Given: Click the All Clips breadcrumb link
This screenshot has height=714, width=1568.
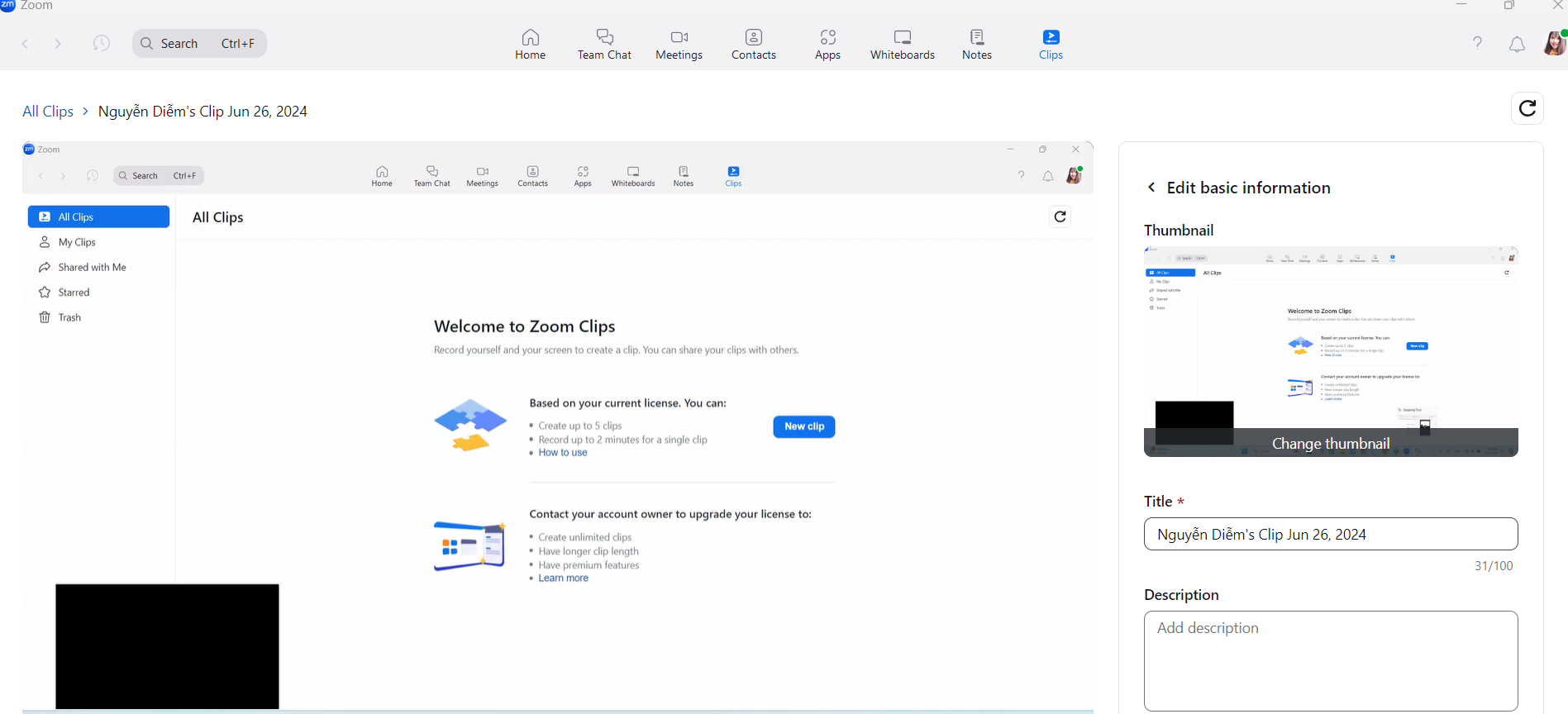Looking at the screenshot, I should pyautogui.click(x=48, y=112).
